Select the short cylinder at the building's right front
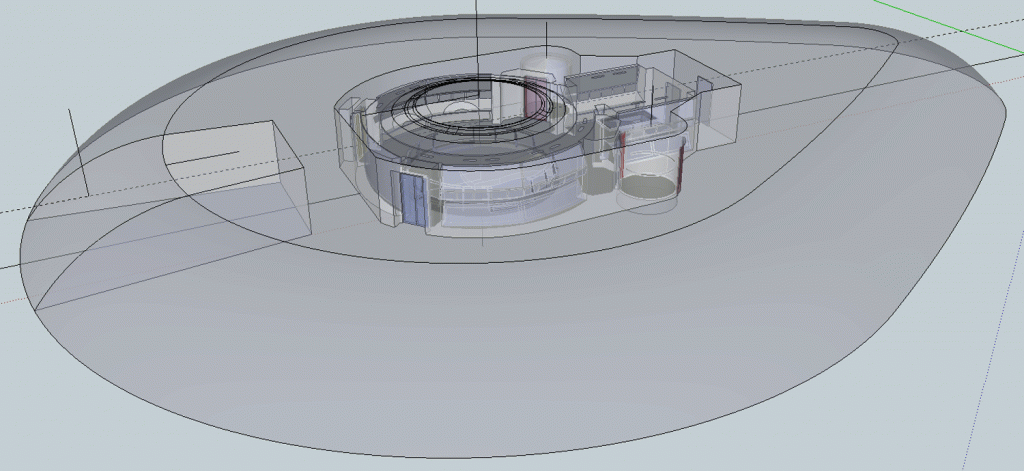Screen dimensions: 1024x471 click(x=648, y=172)
